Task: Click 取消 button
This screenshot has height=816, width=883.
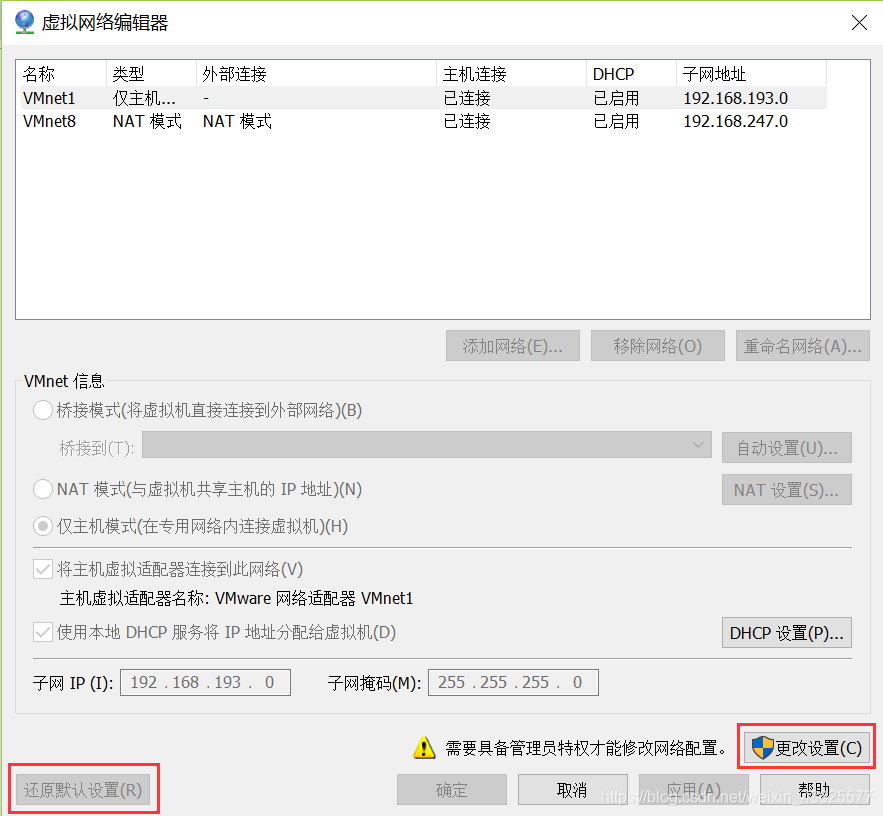Action: tap(572, 790)
